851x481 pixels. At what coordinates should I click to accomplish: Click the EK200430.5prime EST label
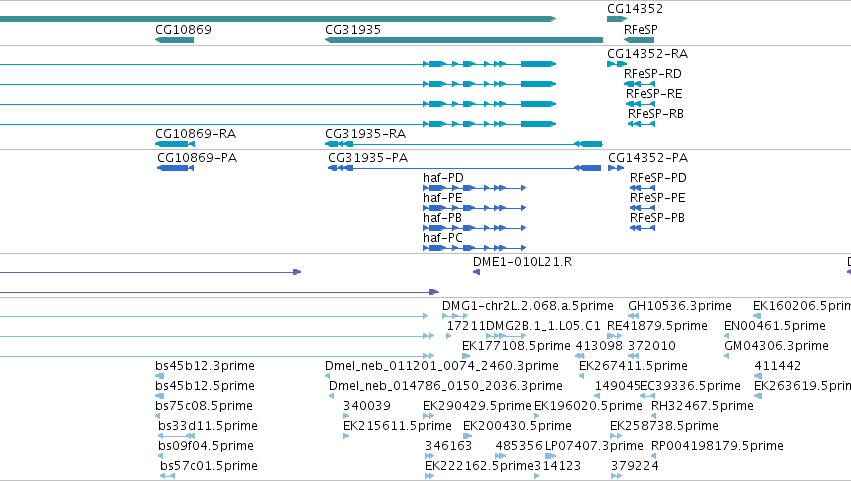click(517, 427)
